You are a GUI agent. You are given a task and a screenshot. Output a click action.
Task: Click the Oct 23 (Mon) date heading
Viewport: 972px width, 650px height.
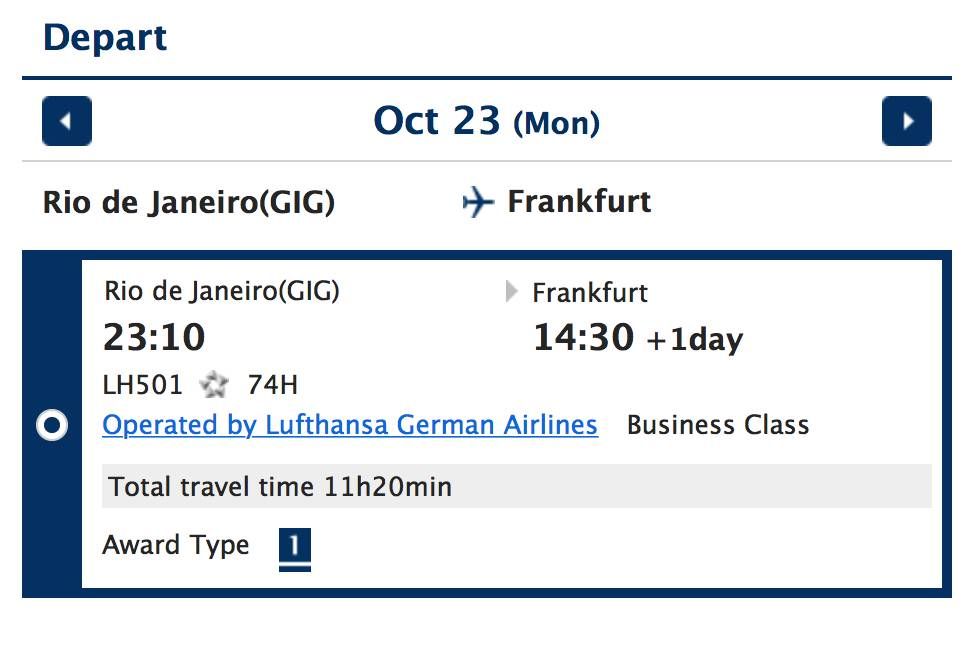487,121
